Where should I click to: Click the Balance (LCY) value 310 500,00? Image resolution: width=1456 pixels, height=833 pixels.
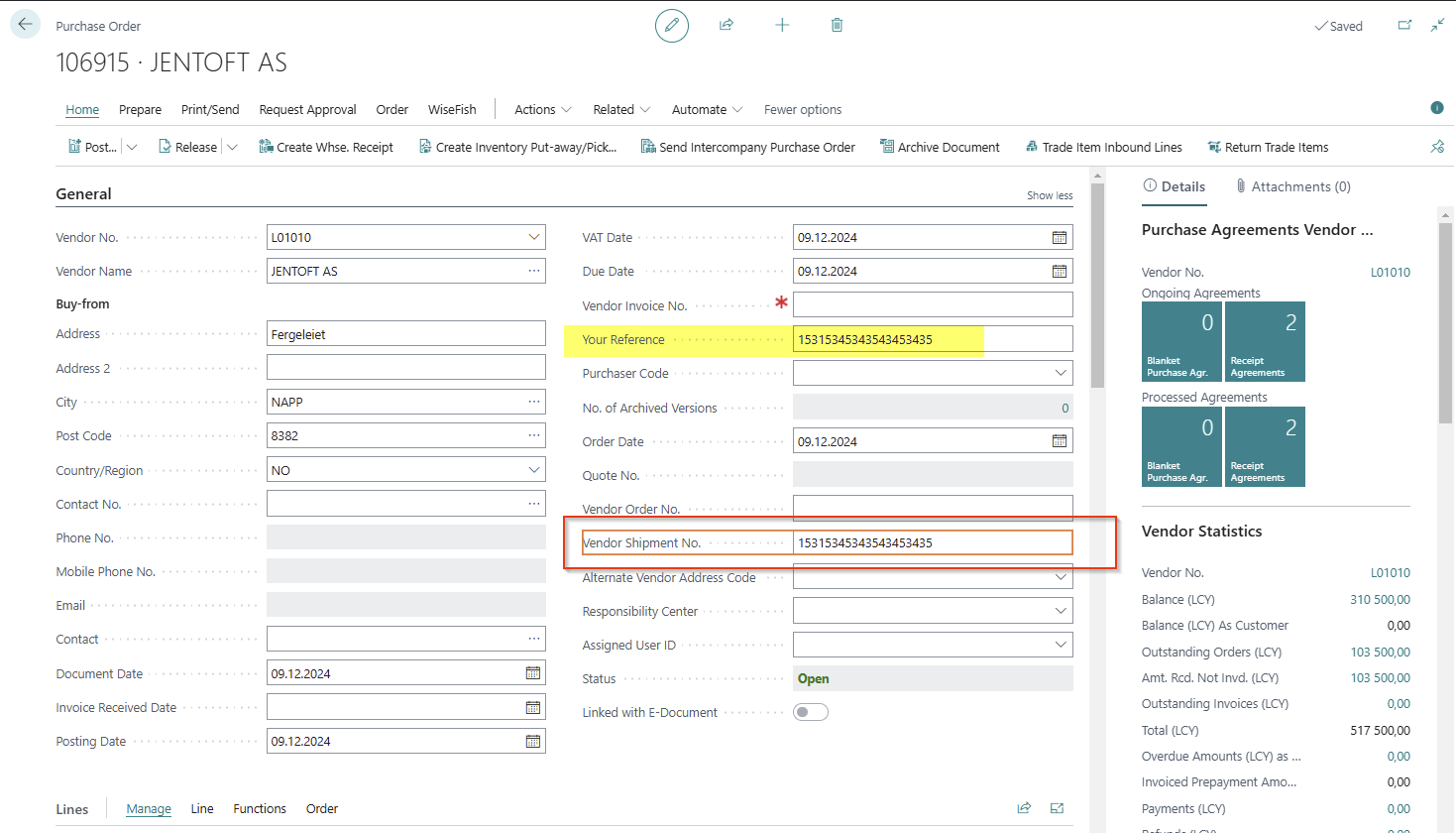(x=1380, y=600)
